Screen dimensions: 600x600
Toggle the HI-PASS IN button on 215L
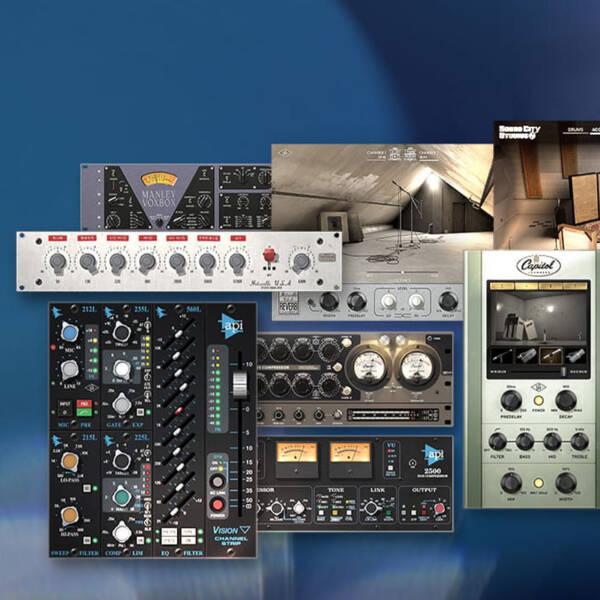87,540
